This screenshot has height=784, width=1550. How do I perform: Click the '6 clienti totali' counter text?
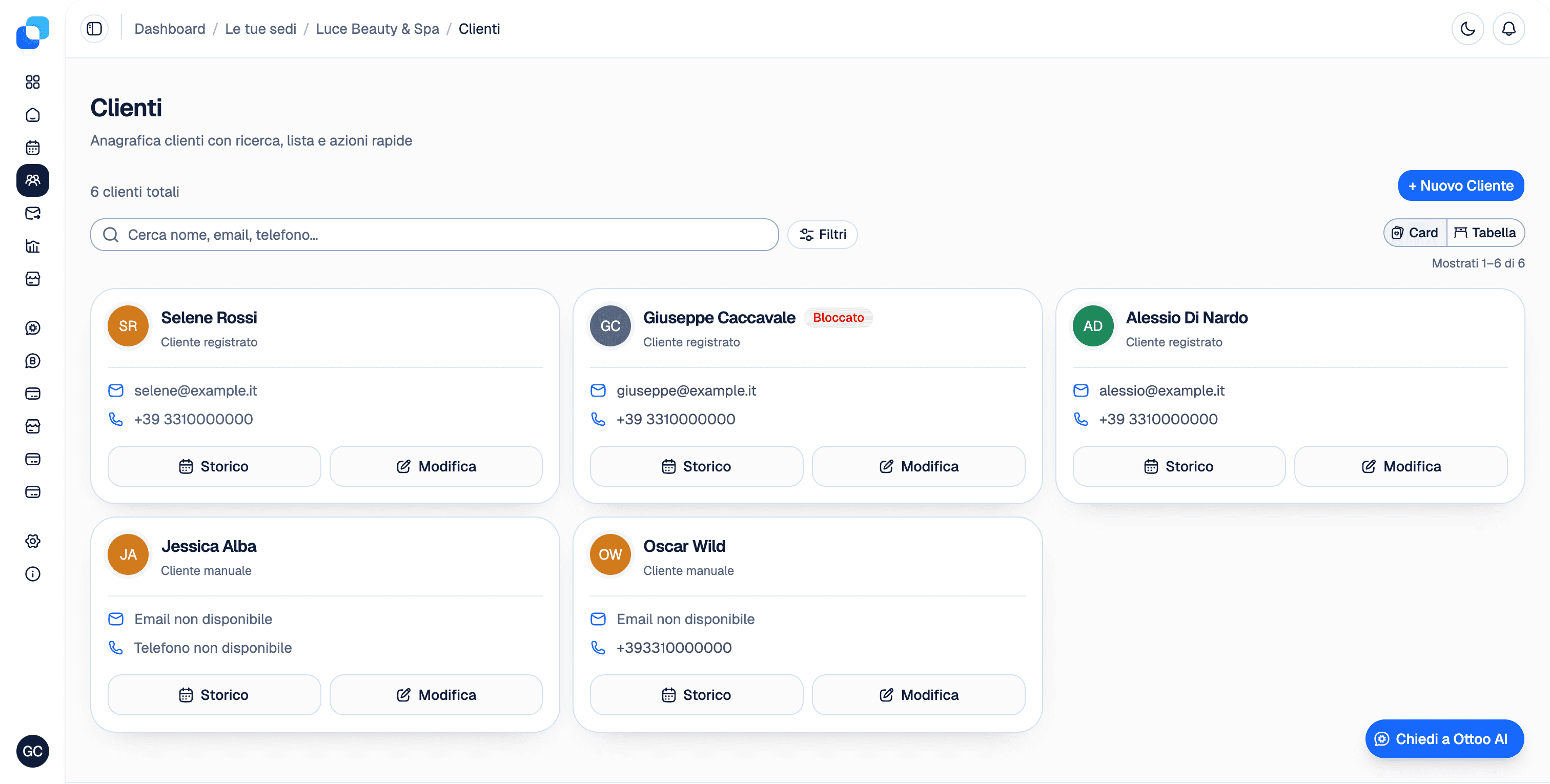[135, 192]
